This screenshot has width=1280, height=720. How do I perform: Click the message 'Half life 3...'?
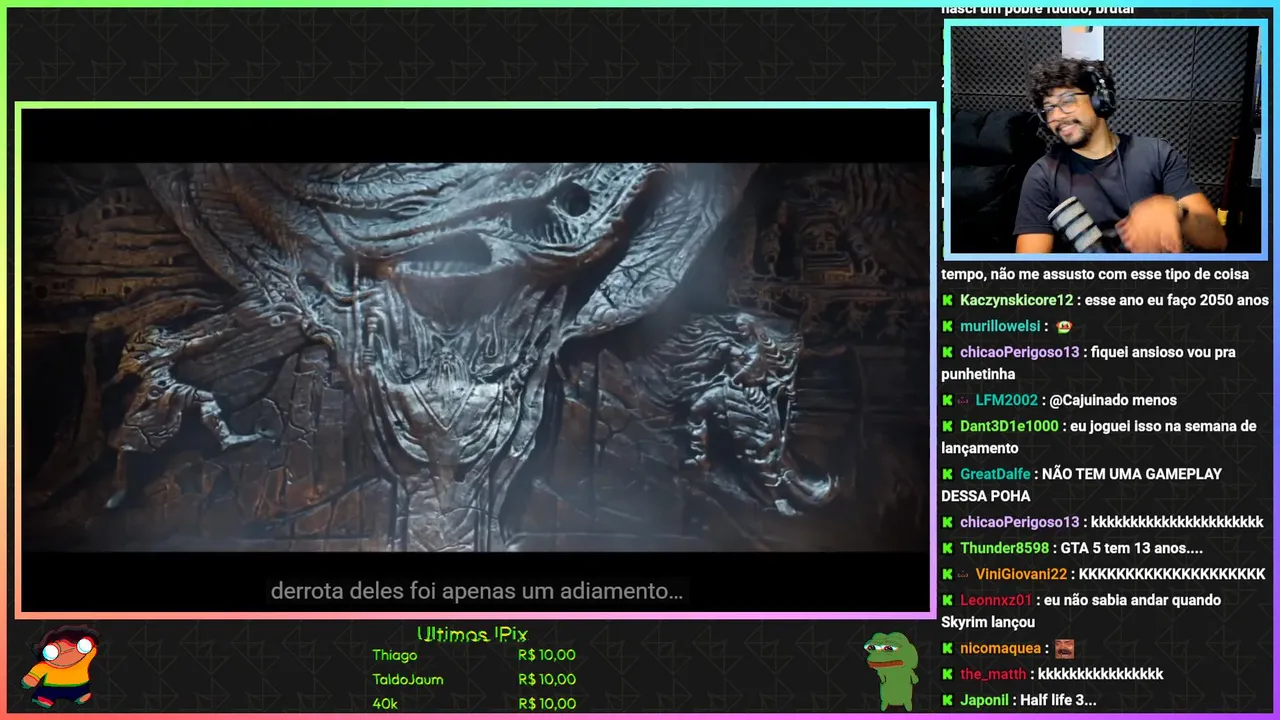pos(1058,700)
